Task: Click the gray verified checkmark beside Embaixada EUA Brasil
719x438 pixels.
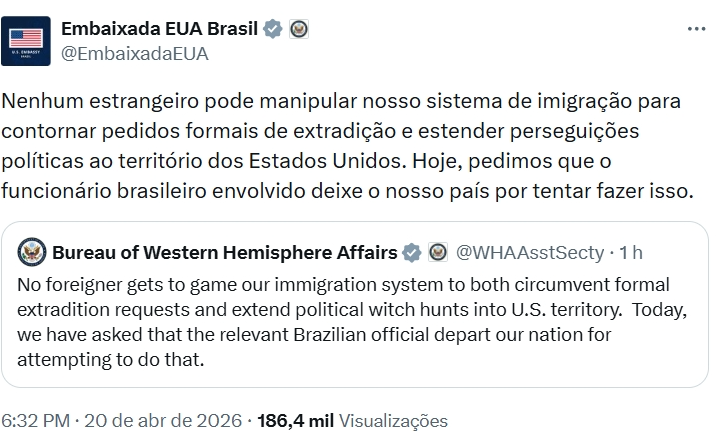Action: 272,30
